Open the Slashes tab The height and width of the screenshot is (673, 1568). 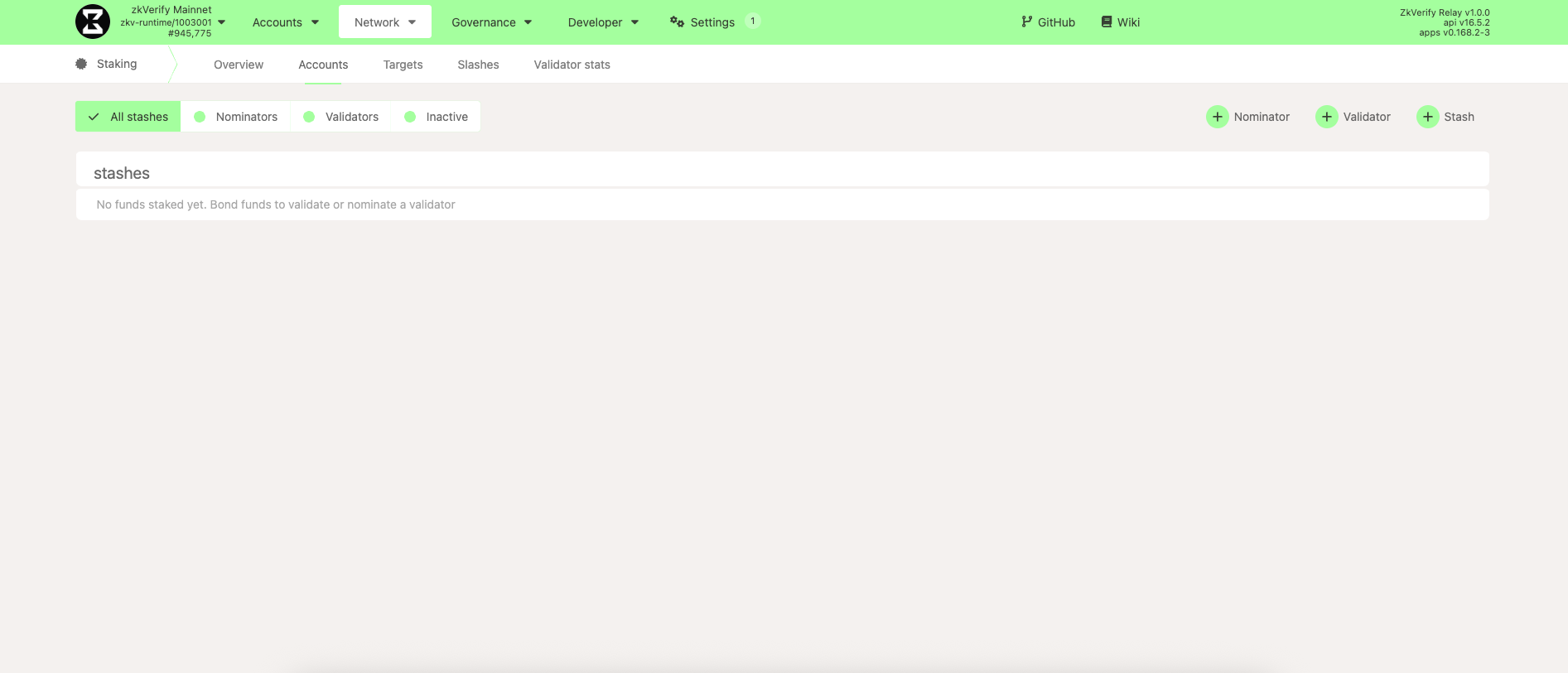click(478, 65)
